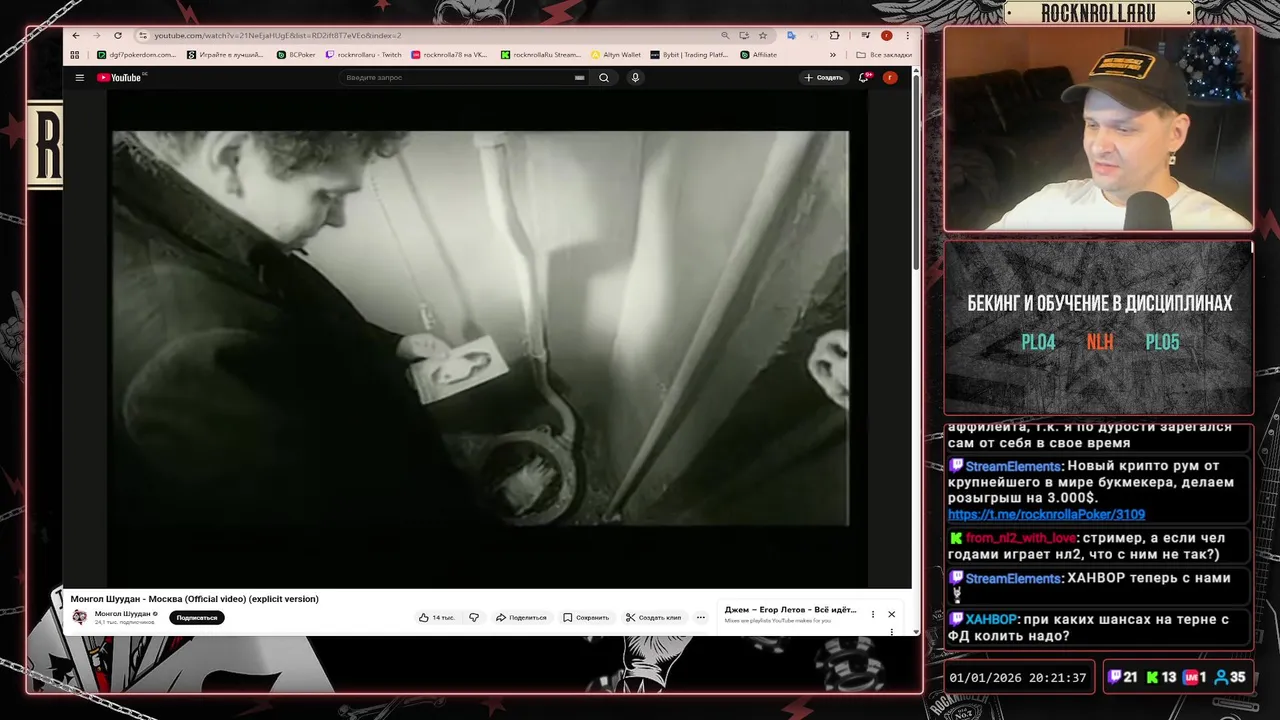Dislike the video with thumbs-down

pyautogui.click(x=474, y=618)
